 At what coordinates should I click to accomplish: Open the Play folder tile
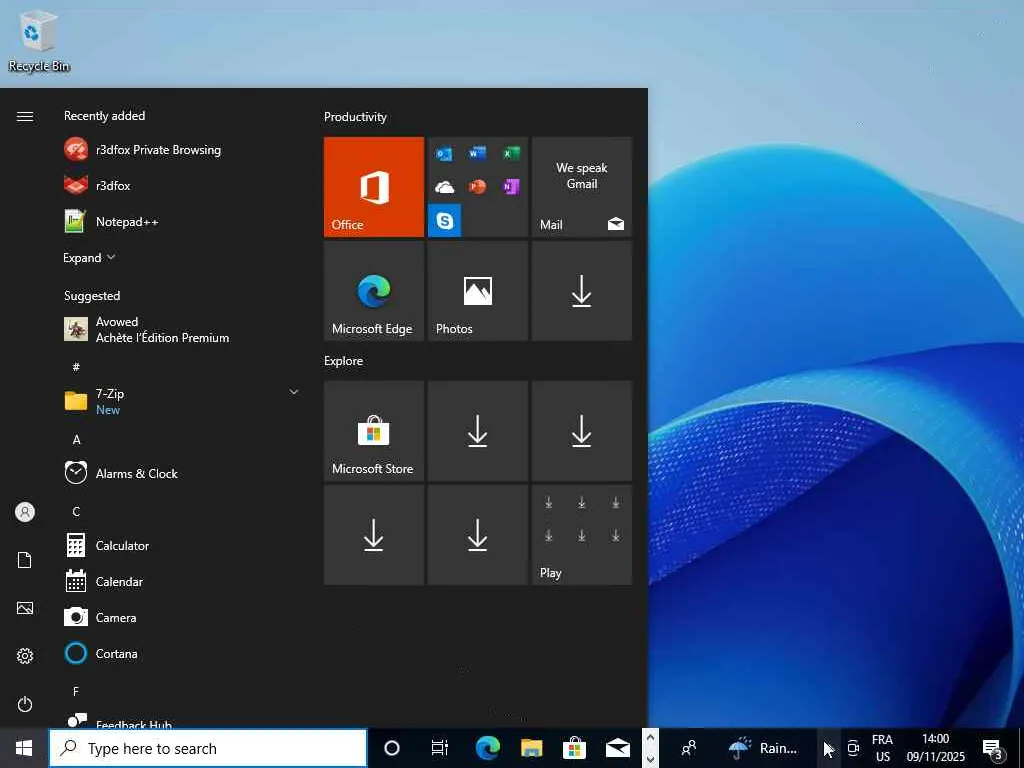[x=582, y=535]
